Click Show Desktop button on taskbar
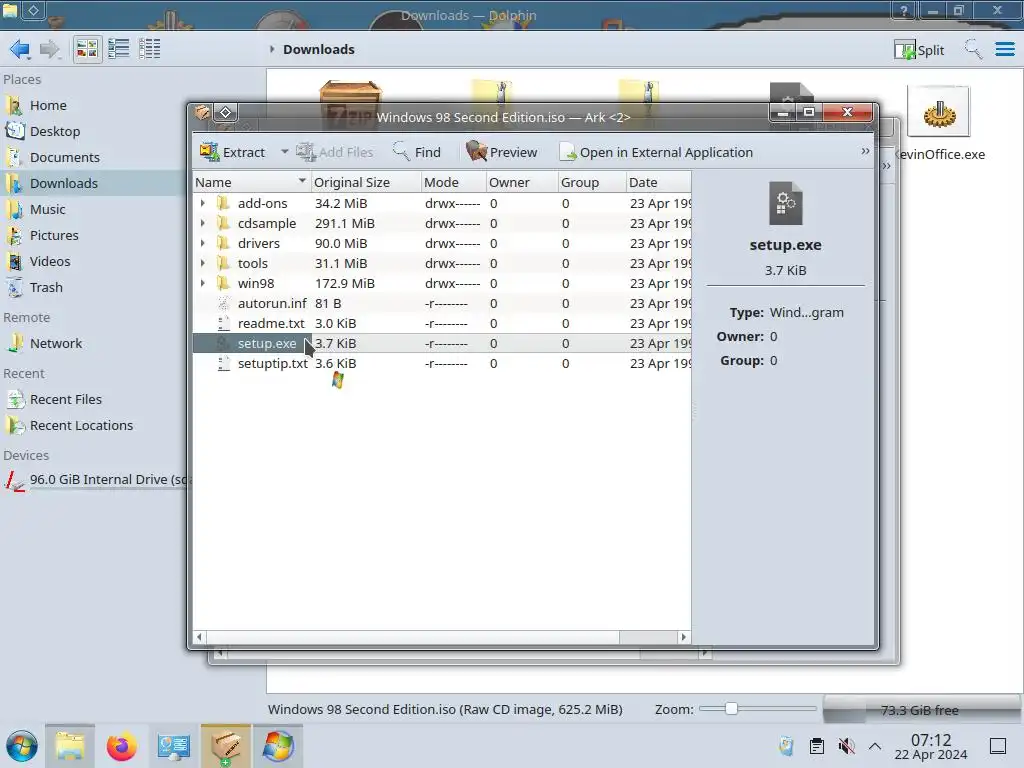 tap(998, 746)
